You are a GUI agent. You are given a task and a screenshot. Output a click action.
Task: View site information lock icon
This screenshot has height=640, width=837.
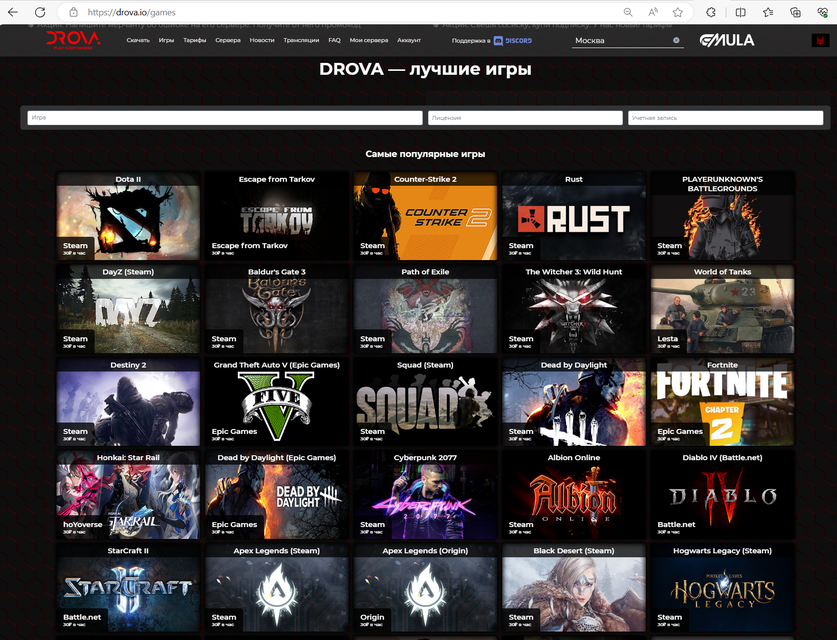point(74,12)
